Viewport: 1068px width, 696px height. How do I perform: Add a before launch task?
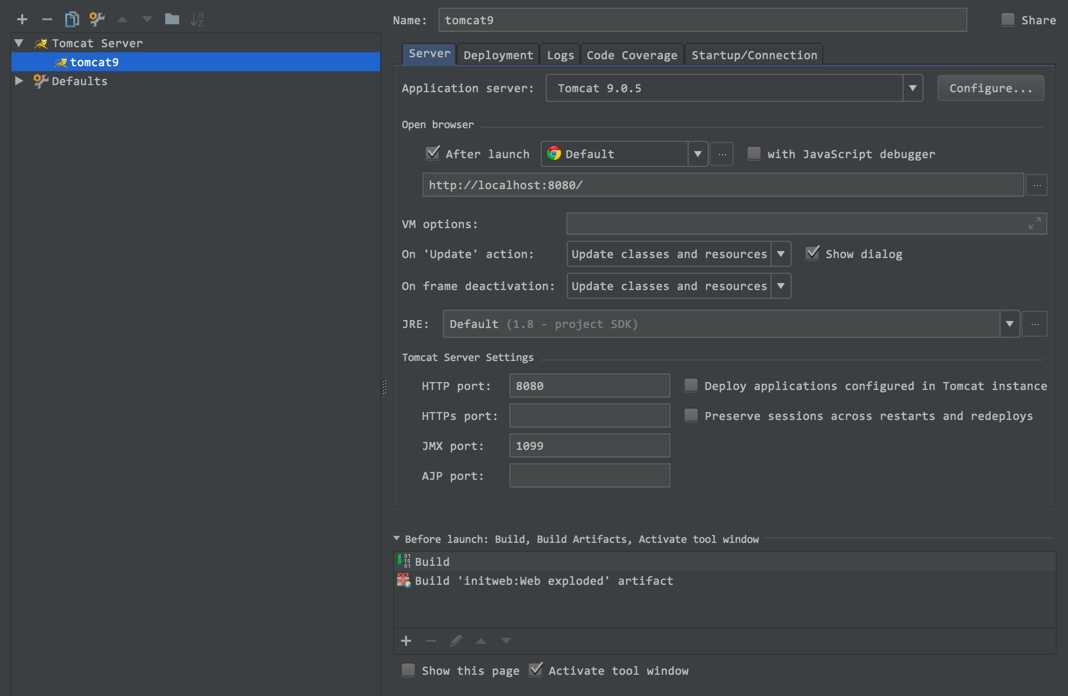click(x=406, y=641)
